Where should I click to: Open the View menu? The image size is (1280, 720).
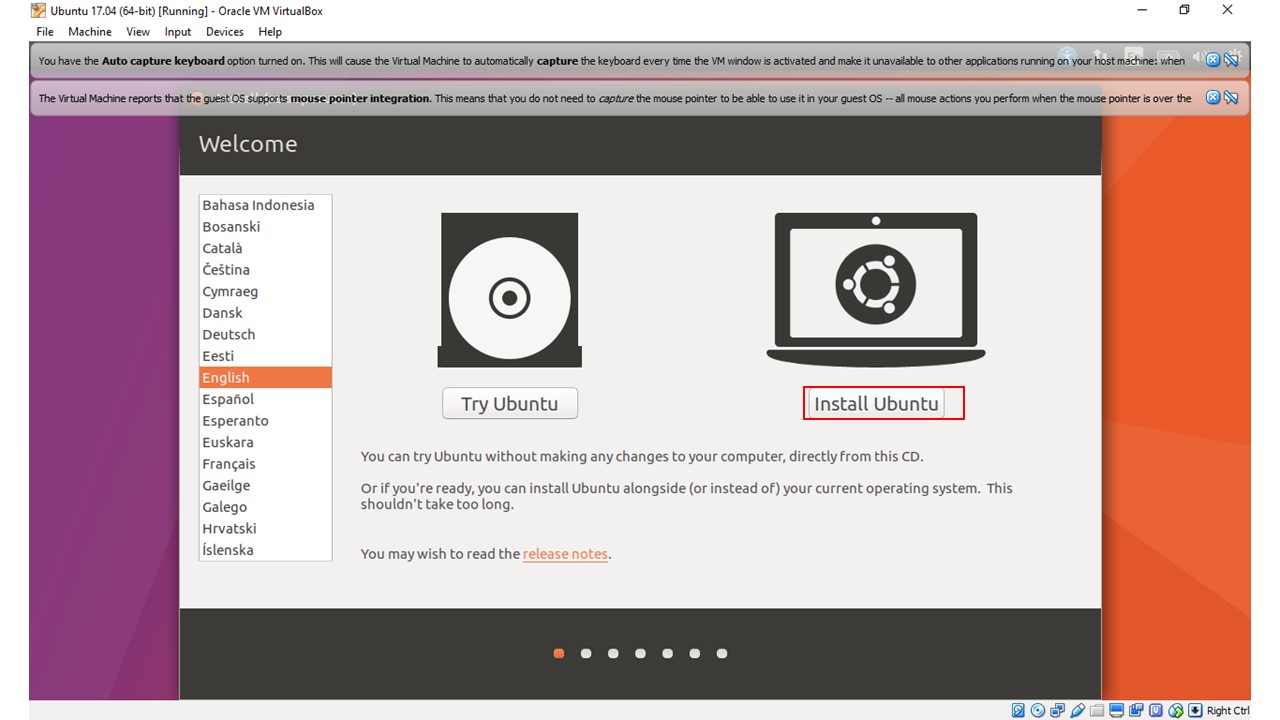click(x=138, y=32)
